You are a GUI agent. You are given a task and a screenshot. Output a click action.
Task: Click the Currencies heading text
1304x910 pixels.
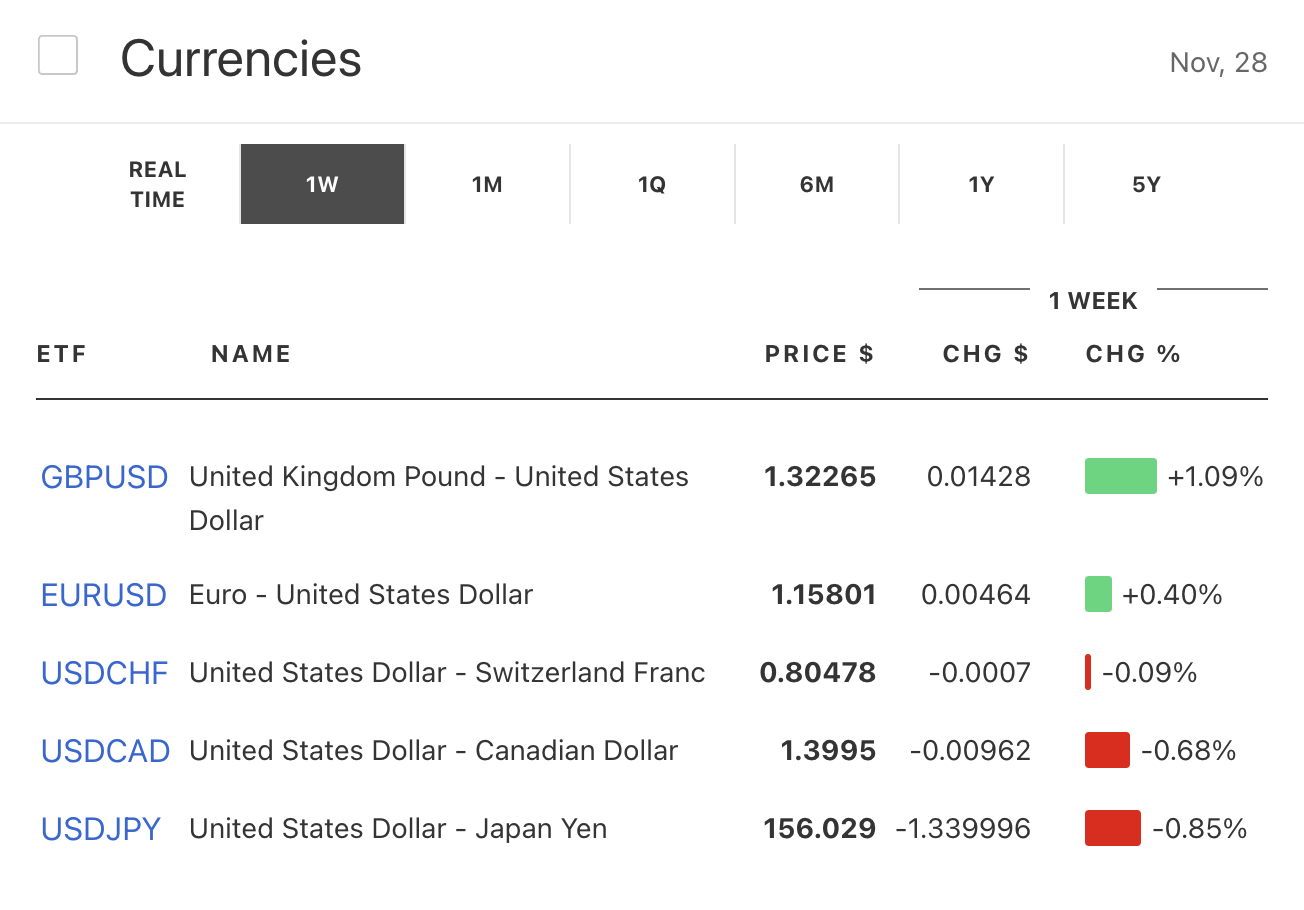point(241,59)
